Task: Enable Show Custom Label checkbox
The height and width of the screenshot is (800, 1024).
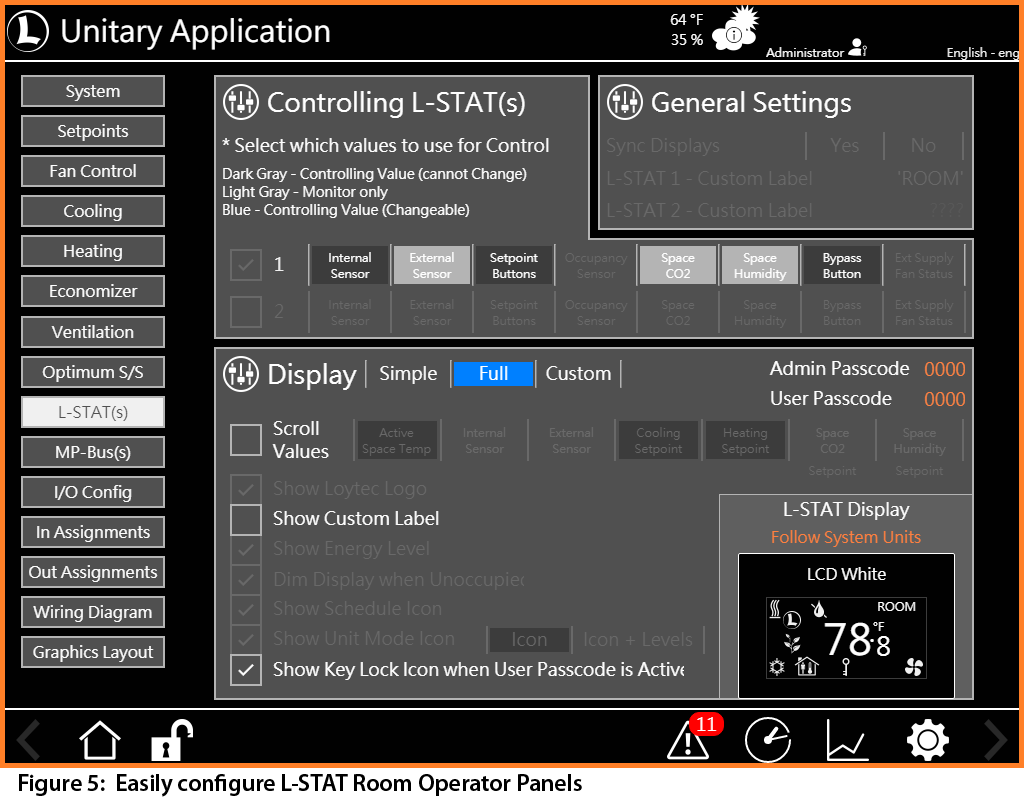Action: 246,520
